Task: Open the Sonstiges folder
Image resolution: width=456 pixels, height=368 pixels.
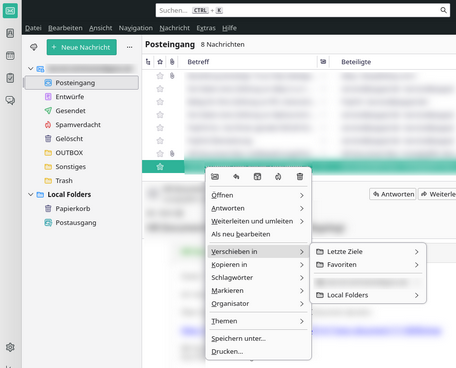Action: (82, 167)
